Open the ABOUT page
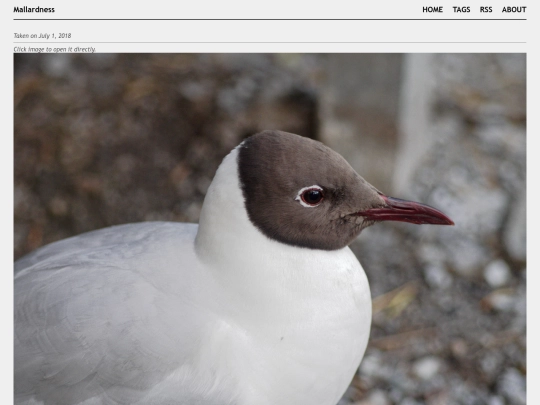 tap(514, 10)
